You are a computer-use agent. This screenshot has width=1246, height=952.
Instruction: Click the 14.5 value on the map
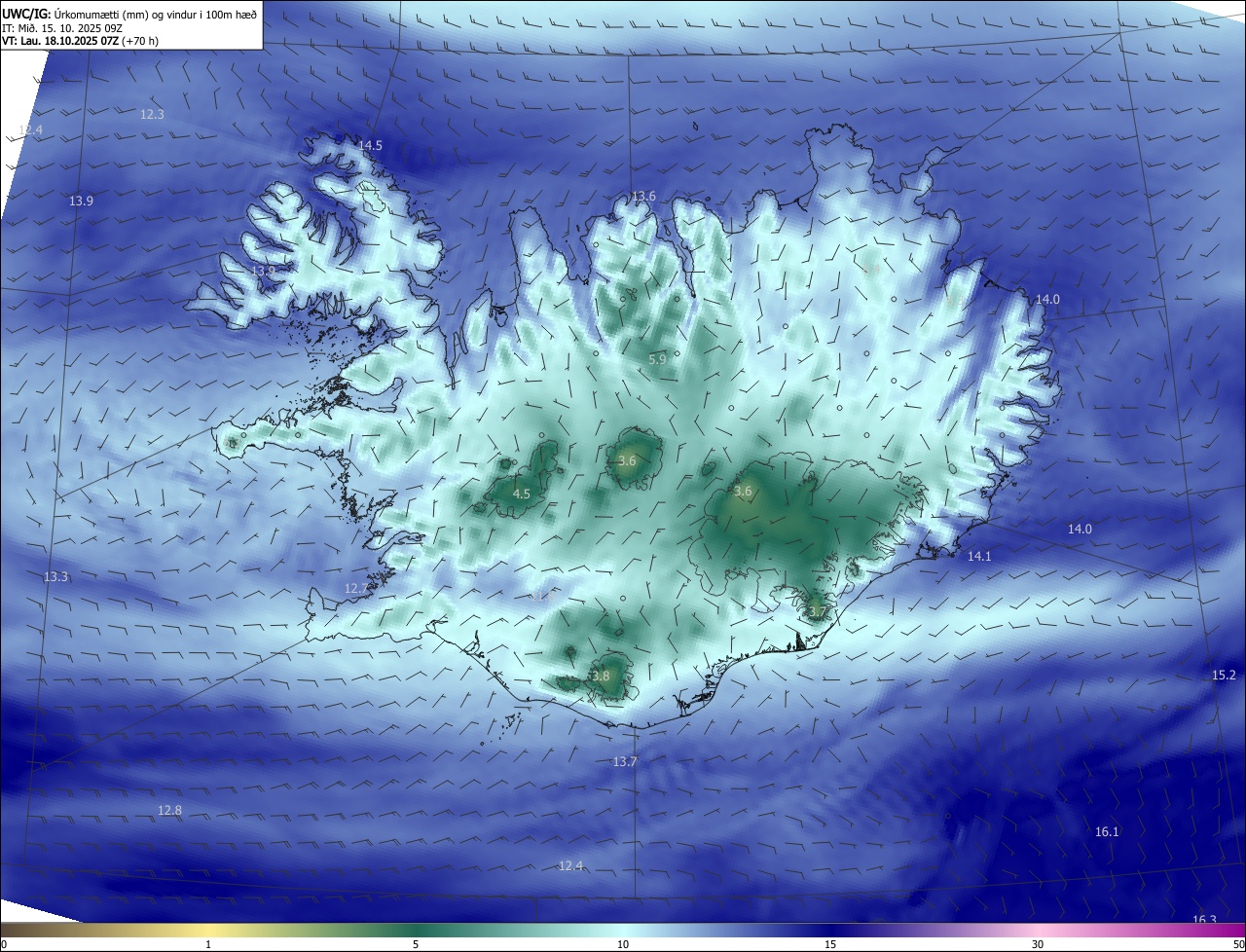370,145
